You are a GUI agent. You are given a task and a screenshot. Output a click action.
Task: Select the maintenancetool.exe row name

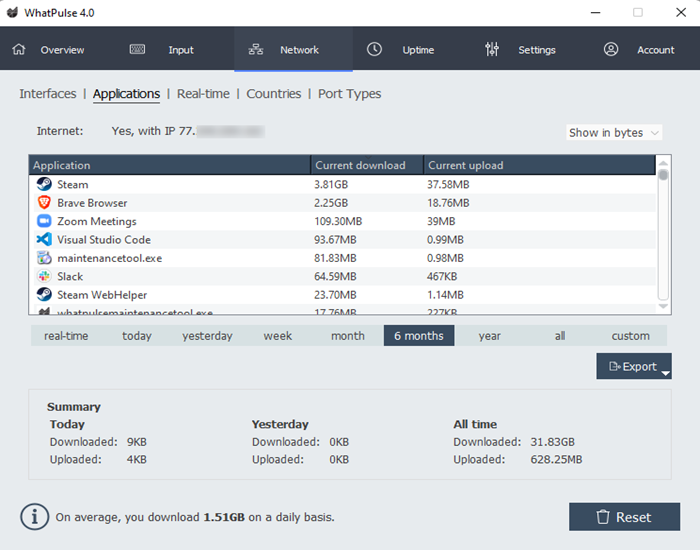point(109,258)
